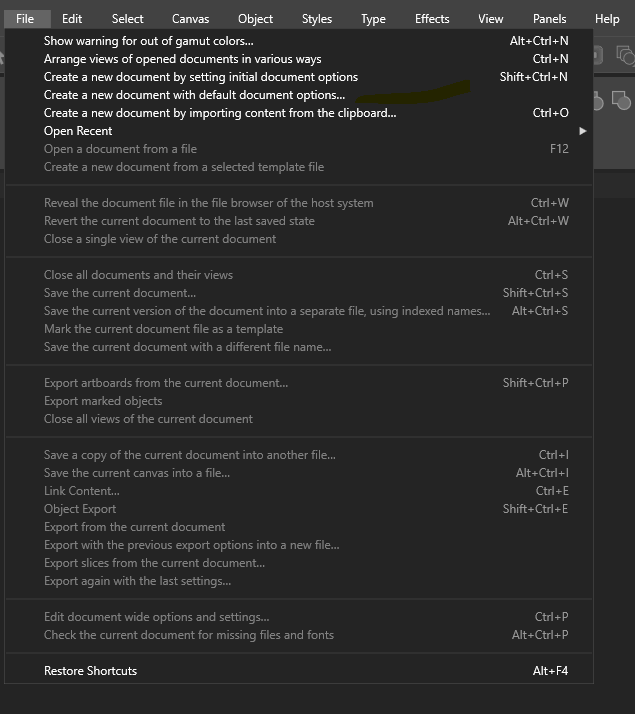
Task: Open the Styles menu
Action: 317,19
